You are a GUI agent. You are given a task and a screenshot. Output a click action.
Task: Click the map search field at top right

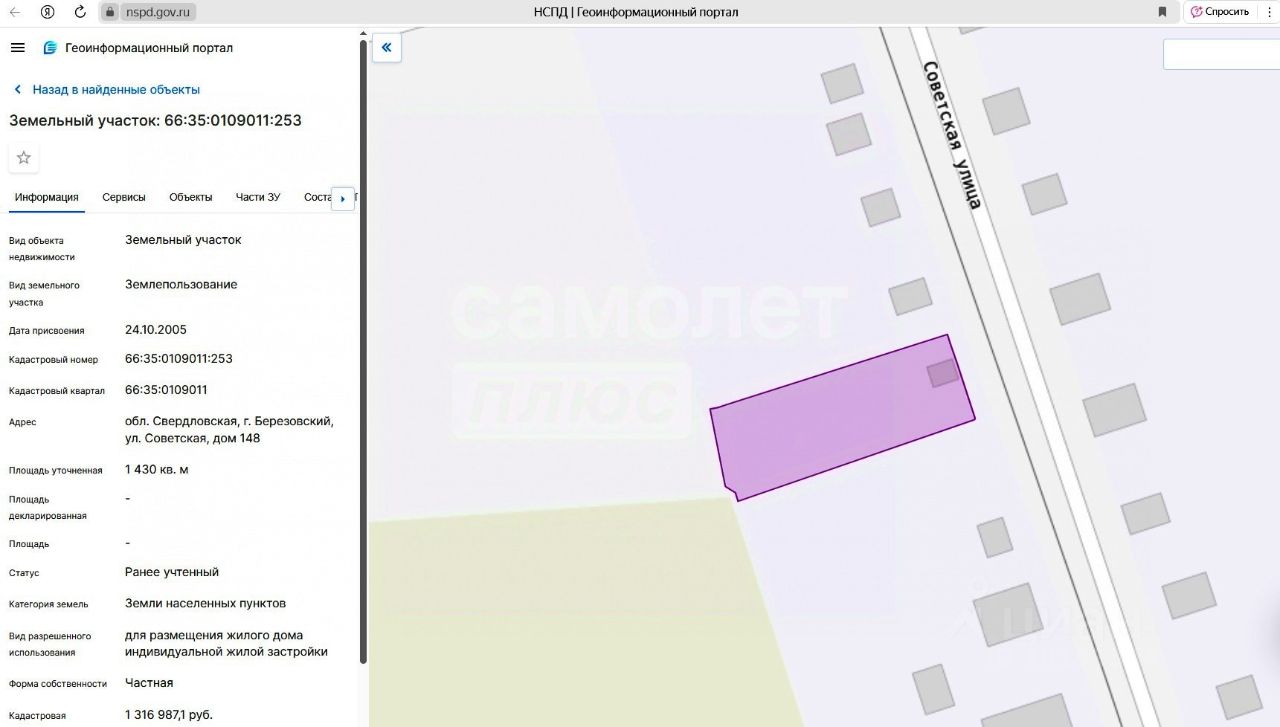(1221, 54)
